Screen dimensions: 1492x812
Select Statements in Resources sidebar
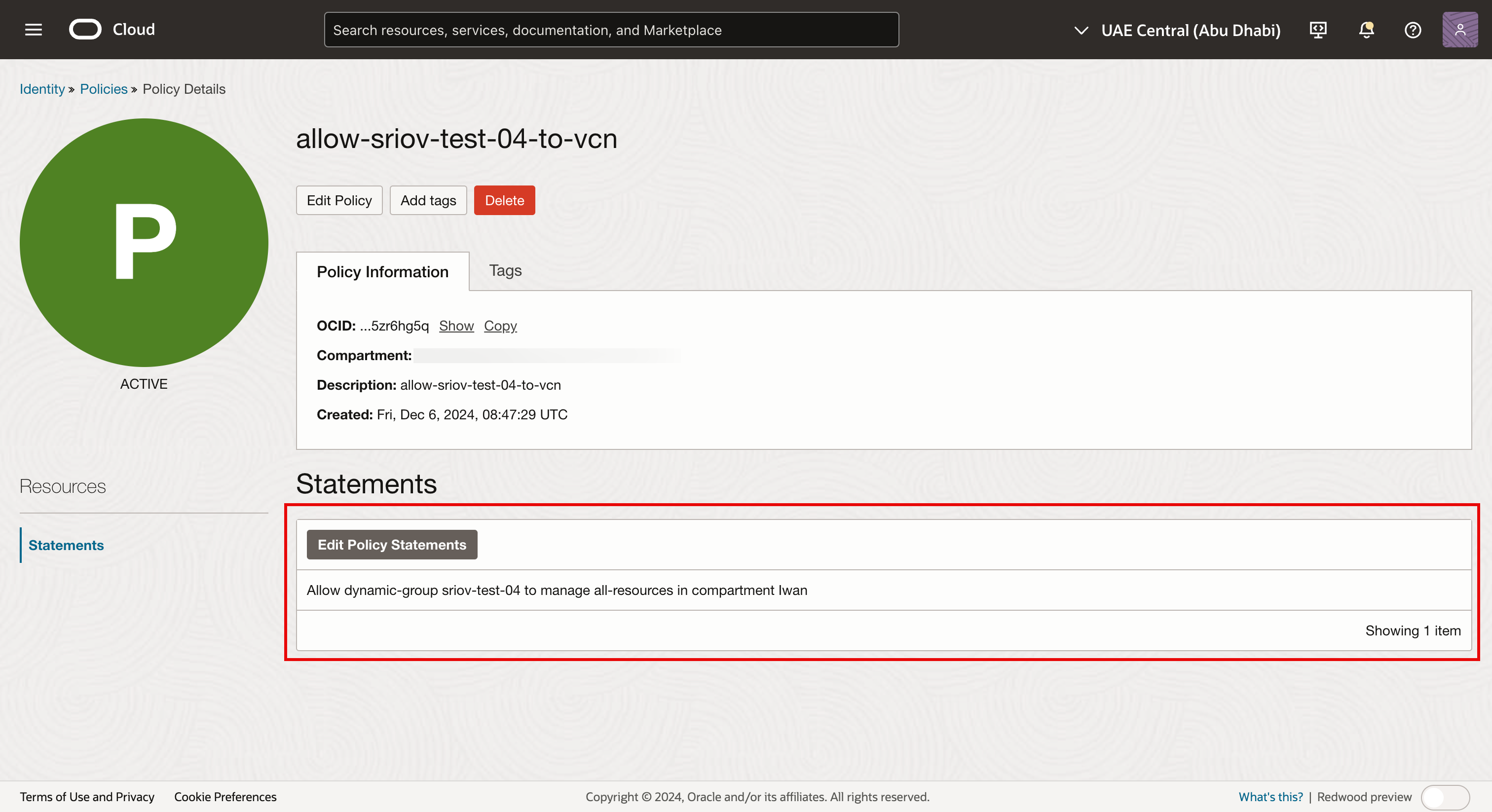(66, 545)
